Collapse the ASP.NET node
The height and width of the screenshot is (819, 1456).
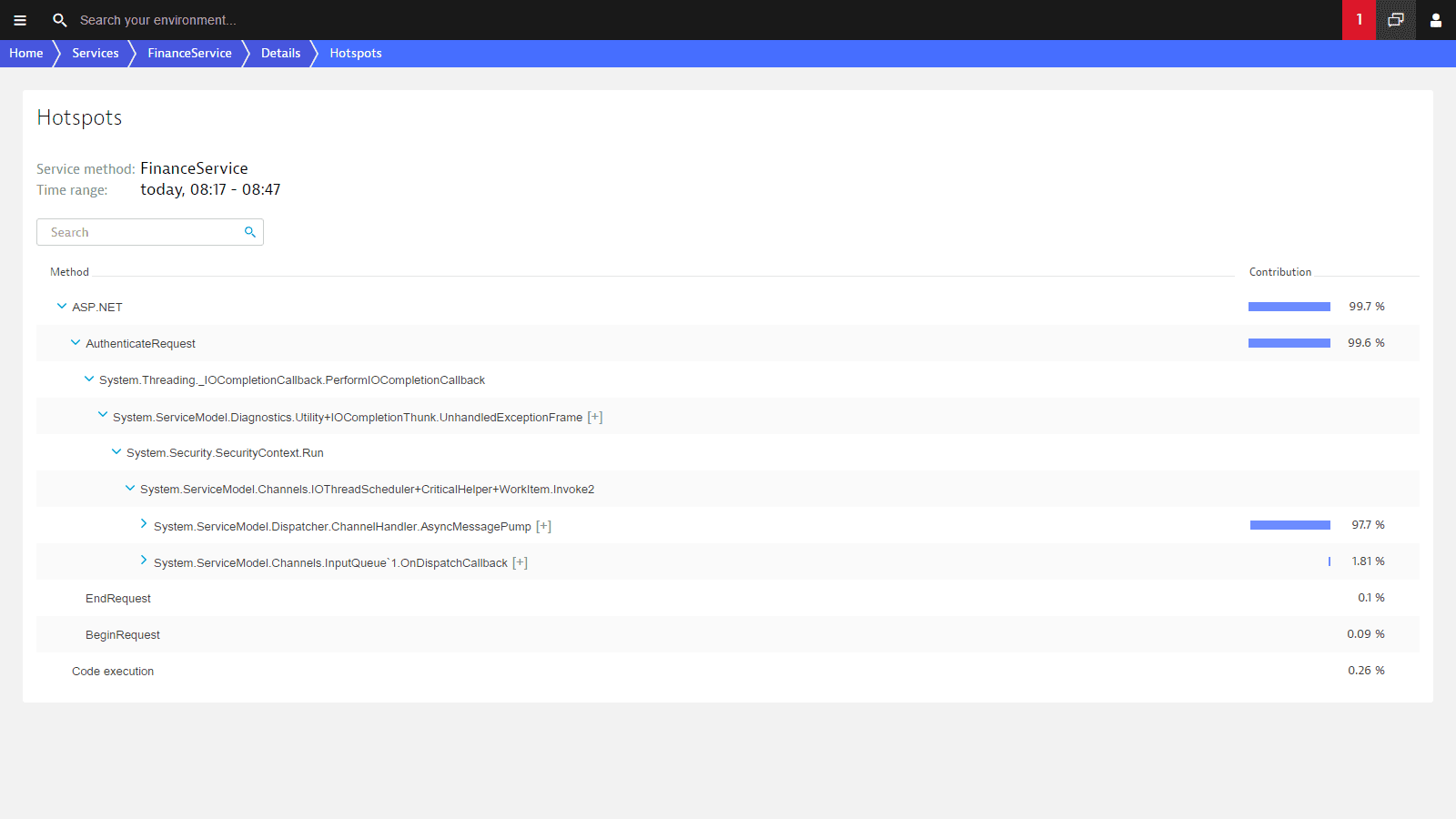[x=62, y=307]
